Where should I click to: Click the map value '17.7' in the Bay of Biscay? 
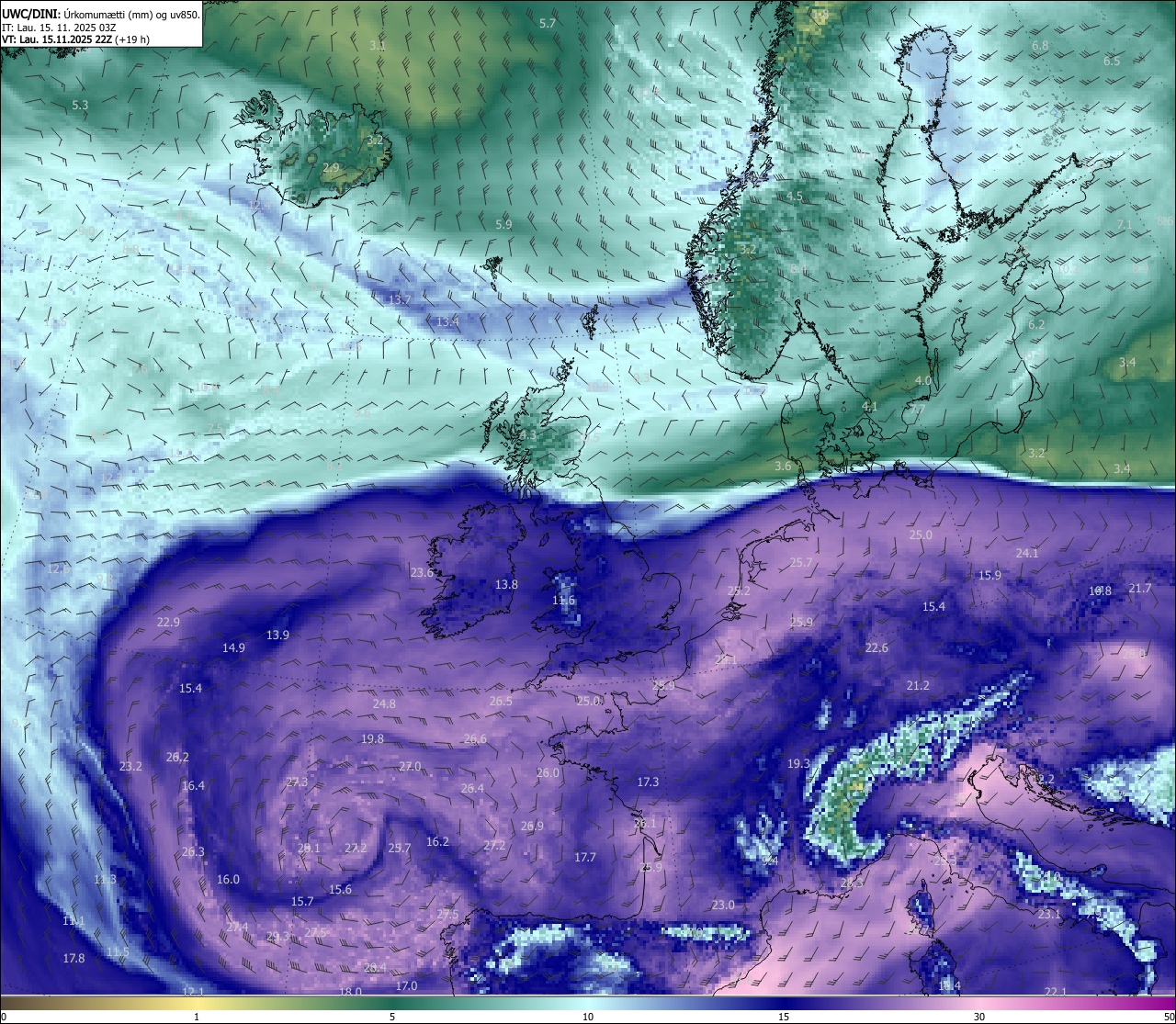(x=585, y=857)
